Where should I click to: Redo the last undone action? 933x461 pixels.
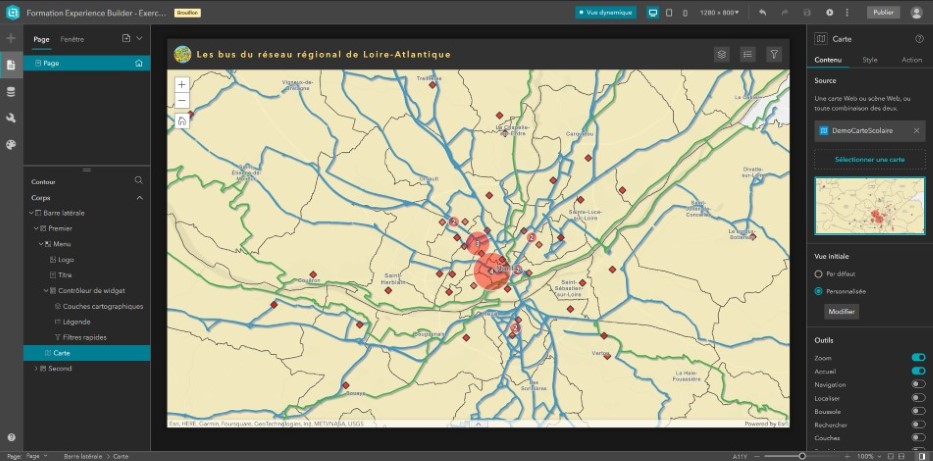pos(784,12)
